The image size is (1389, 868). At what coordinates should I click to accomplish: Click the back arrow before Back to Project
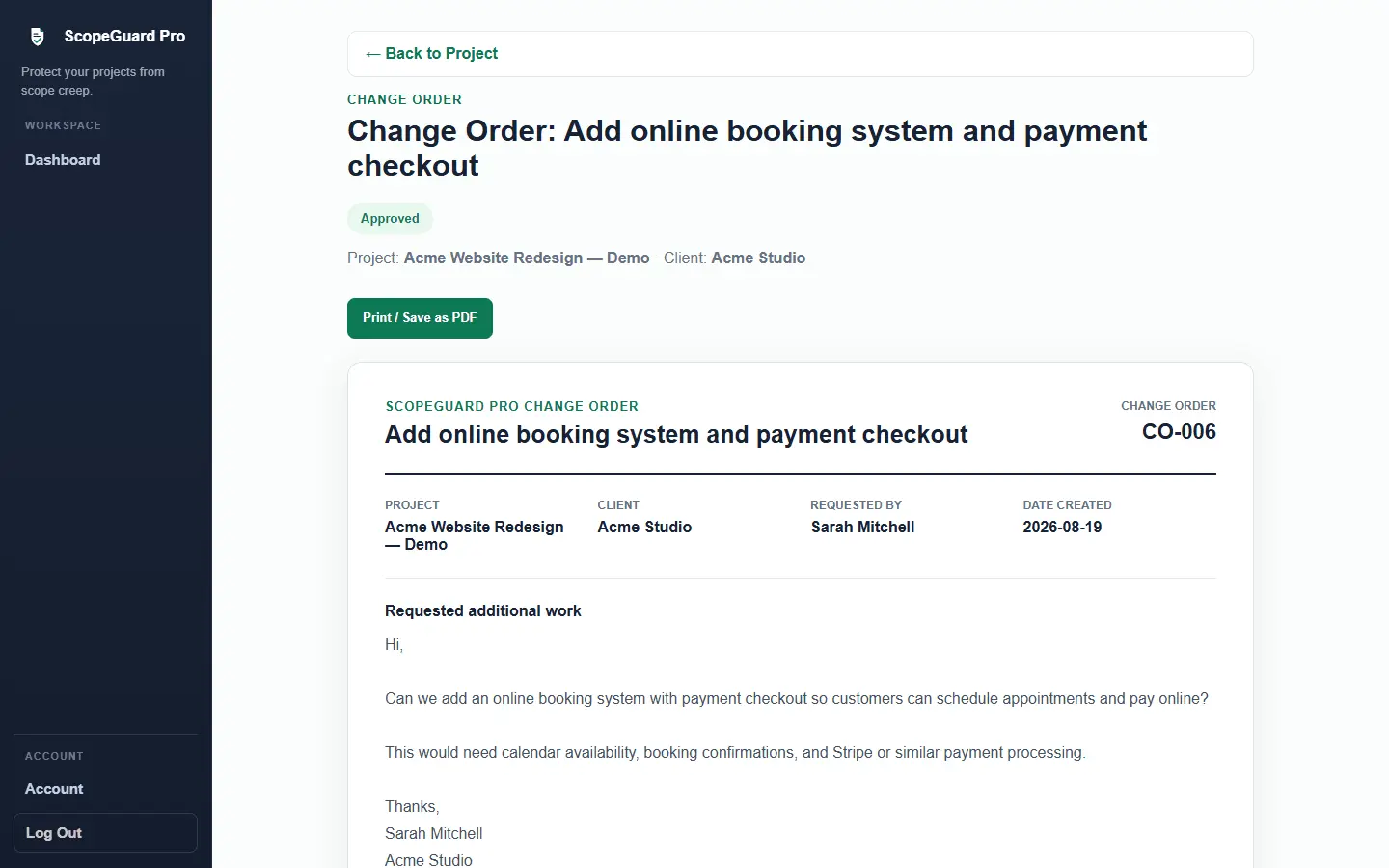(372, 54)
